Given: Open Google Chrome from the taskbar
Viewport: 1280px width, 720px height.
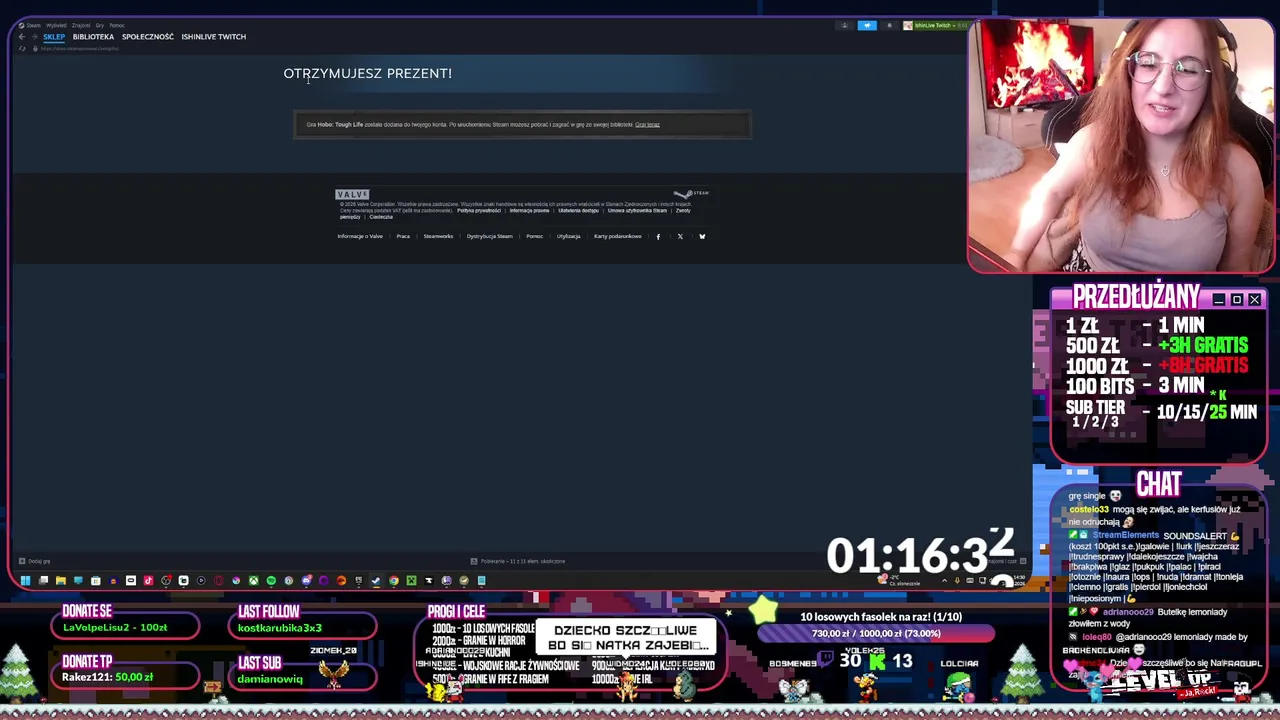Looking at the screenshot, I should coord(394,580).
